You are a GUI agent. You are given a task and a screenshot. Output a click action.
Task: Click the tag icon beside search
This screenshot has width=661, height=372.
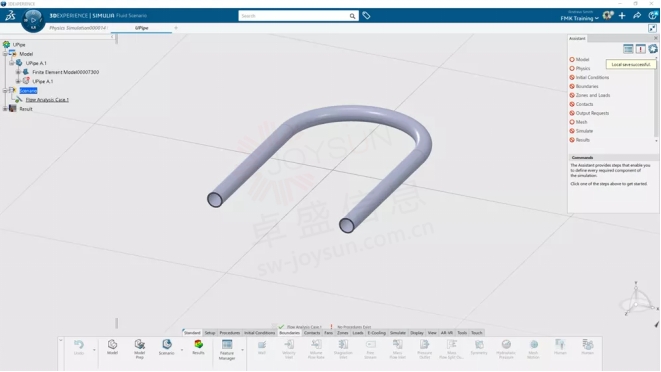(366, 16)
